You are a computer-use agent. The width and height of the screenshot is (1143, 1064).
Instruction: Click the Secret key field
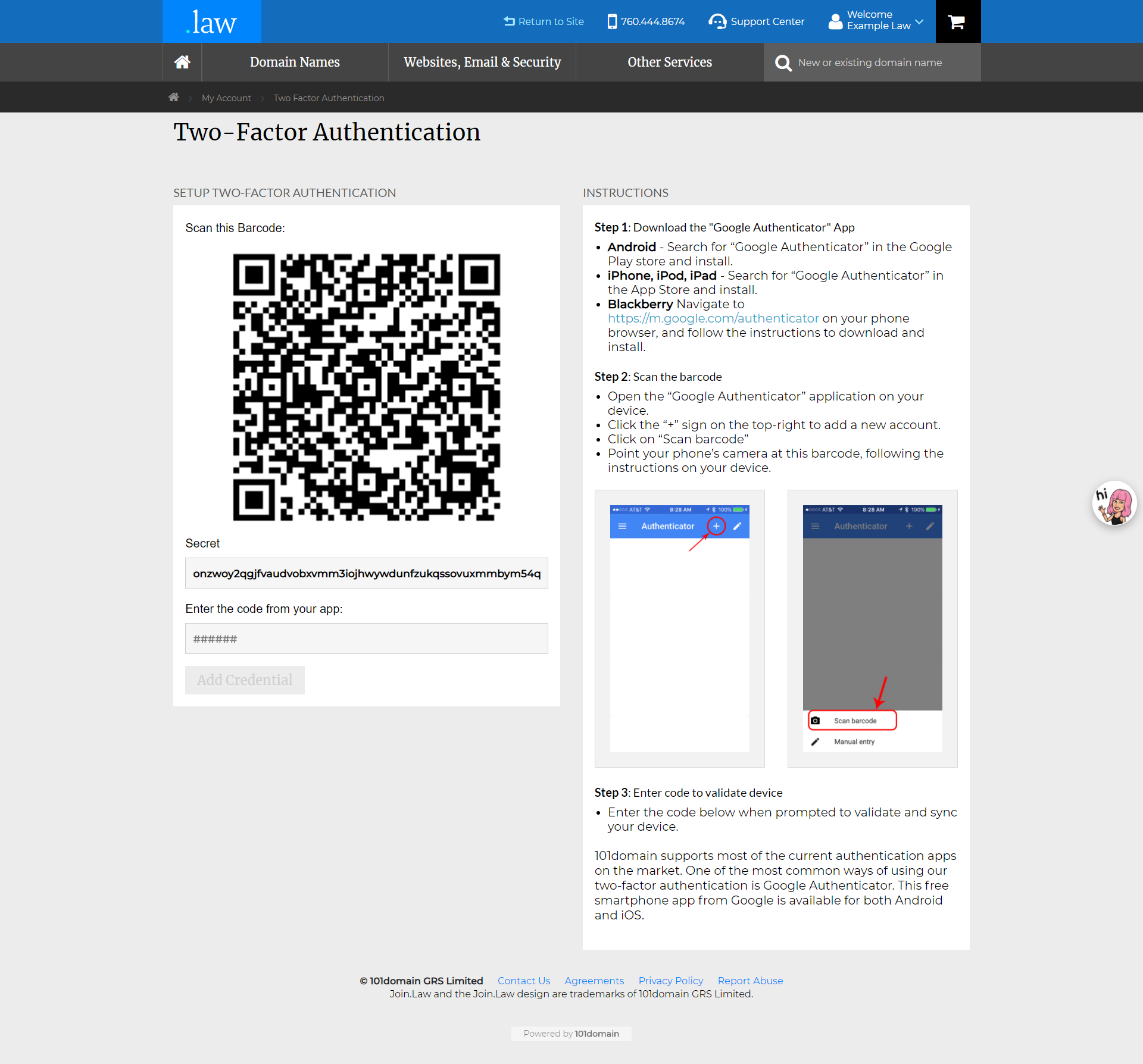pos(367,574)
